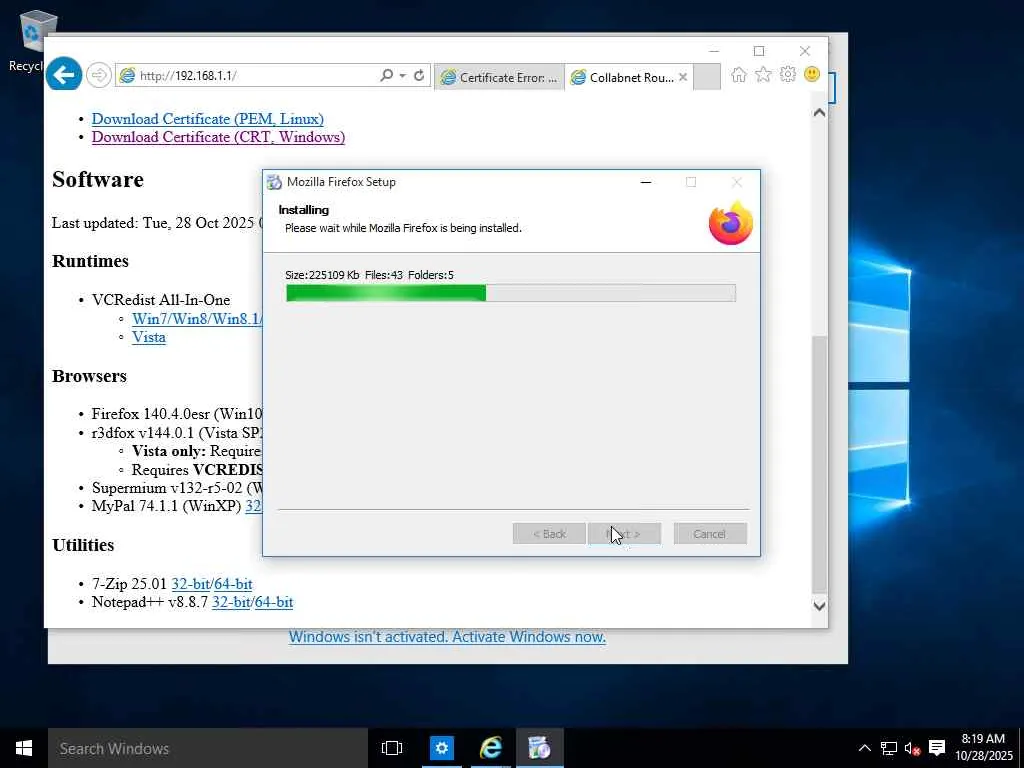Viewport: 1024px width, 768px height.
Task: Open IE Tools gear icon
Action: (x=788, y=74)
